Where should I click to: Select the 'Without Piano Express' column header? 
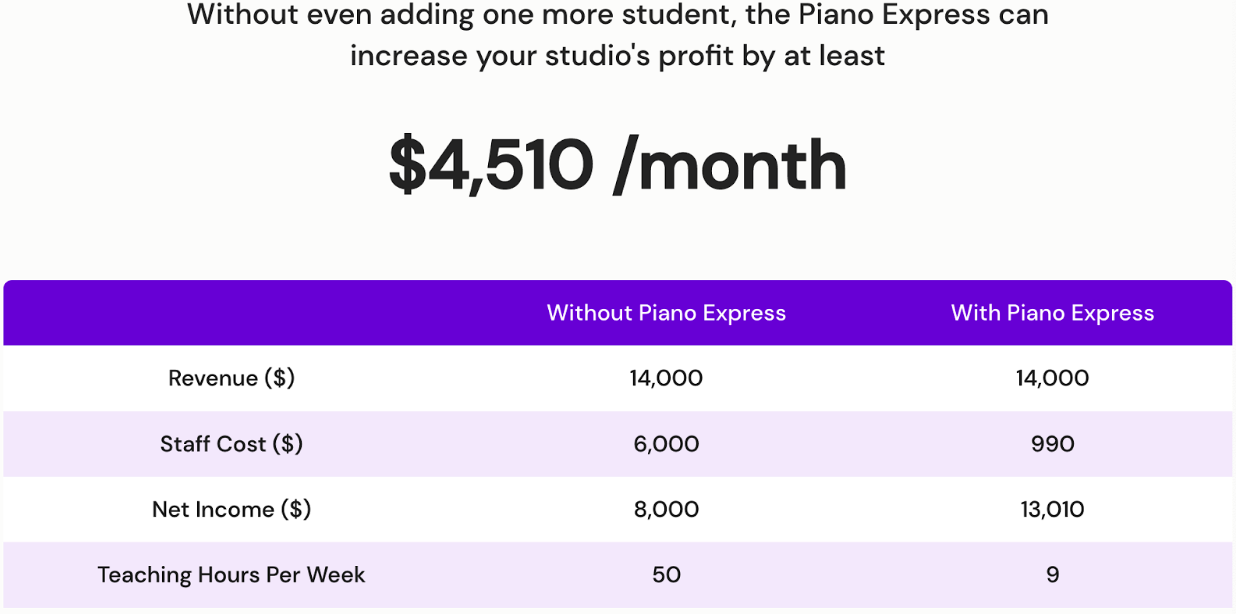pyautogui.click(x=666, y=313)
